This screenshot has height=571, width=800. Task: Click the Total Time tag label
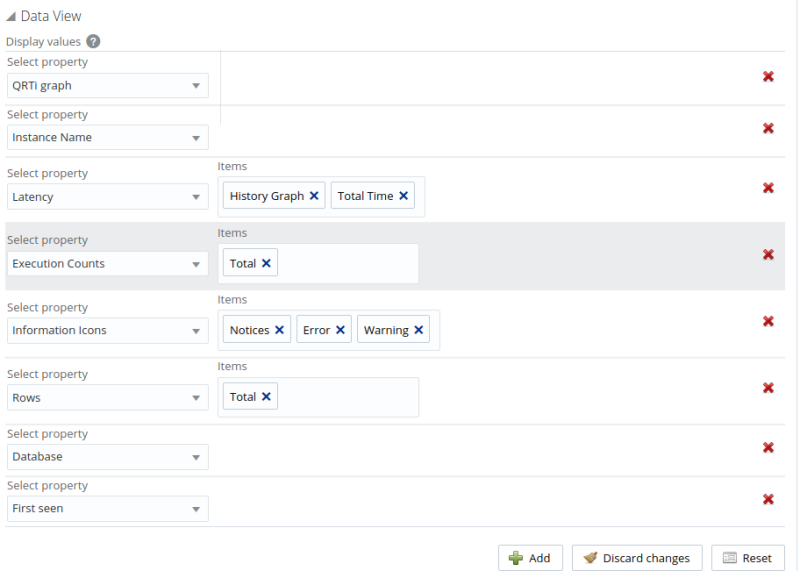point(365,196)
